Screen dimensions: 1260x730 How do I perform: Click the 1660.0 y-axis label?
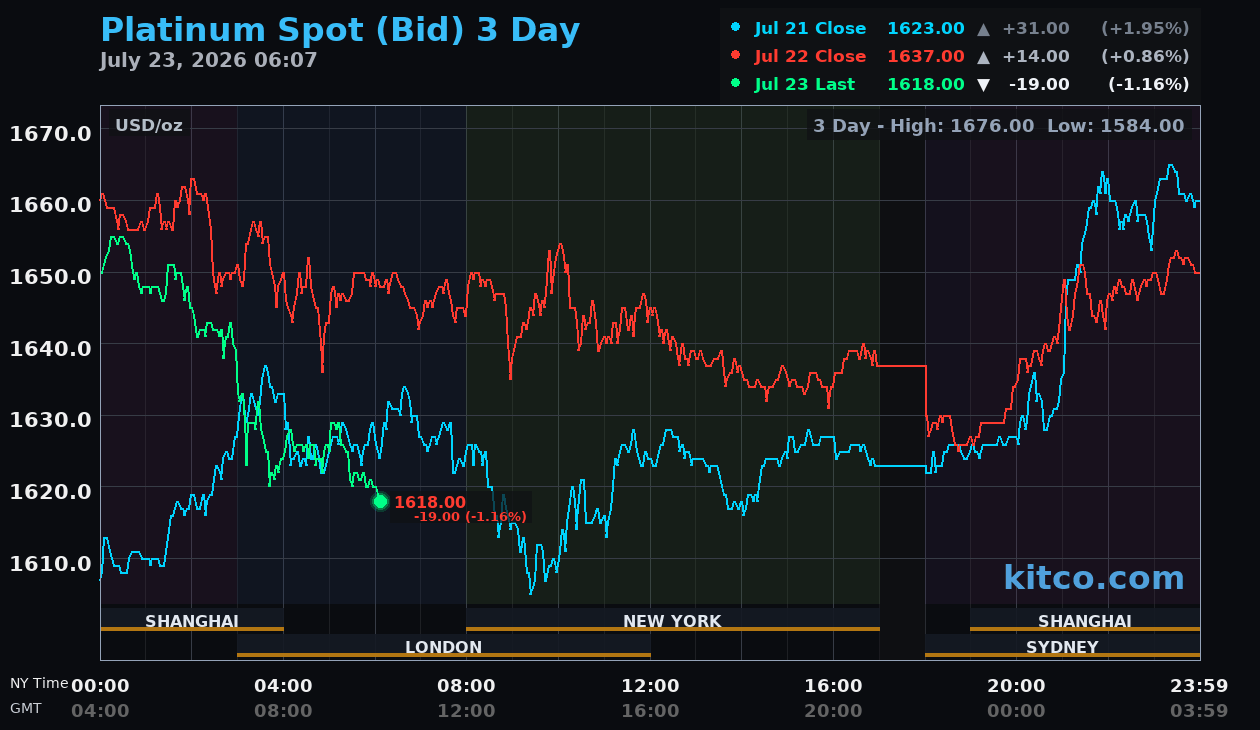(x=51, y=205)
